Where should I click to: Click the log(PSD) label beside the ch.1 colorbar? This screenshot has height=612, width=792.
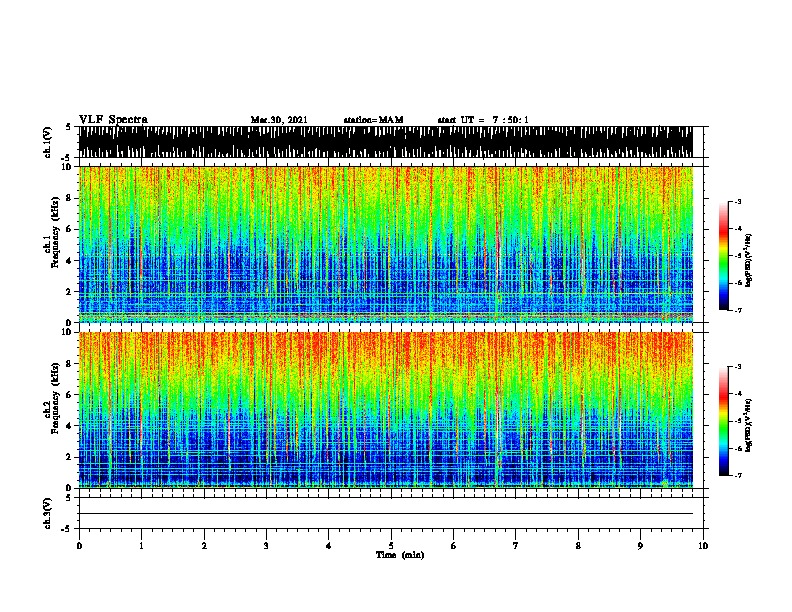click(x=748, y=260)
